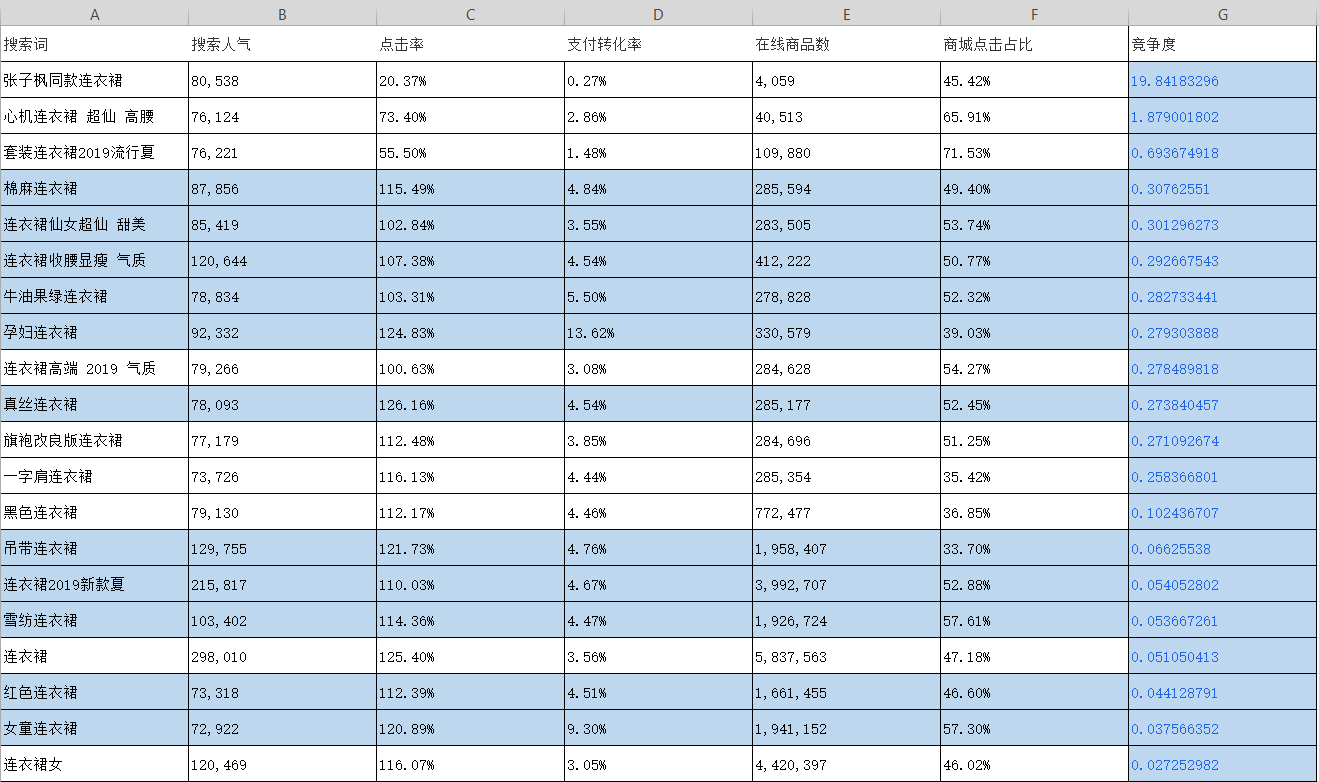Click the 点击率 header cell
Viewport: 1319px width, 782px height.
(470, 44)
